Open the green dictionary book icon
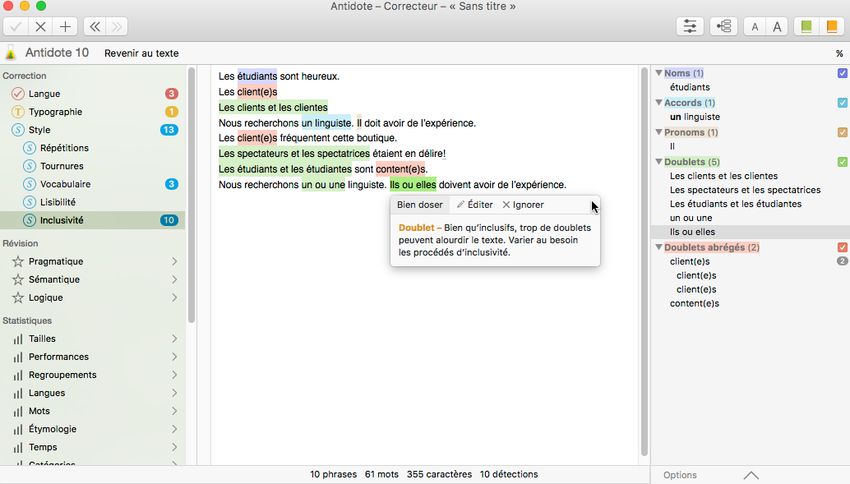Screen dimensions: 850x484 coord(807,27)
